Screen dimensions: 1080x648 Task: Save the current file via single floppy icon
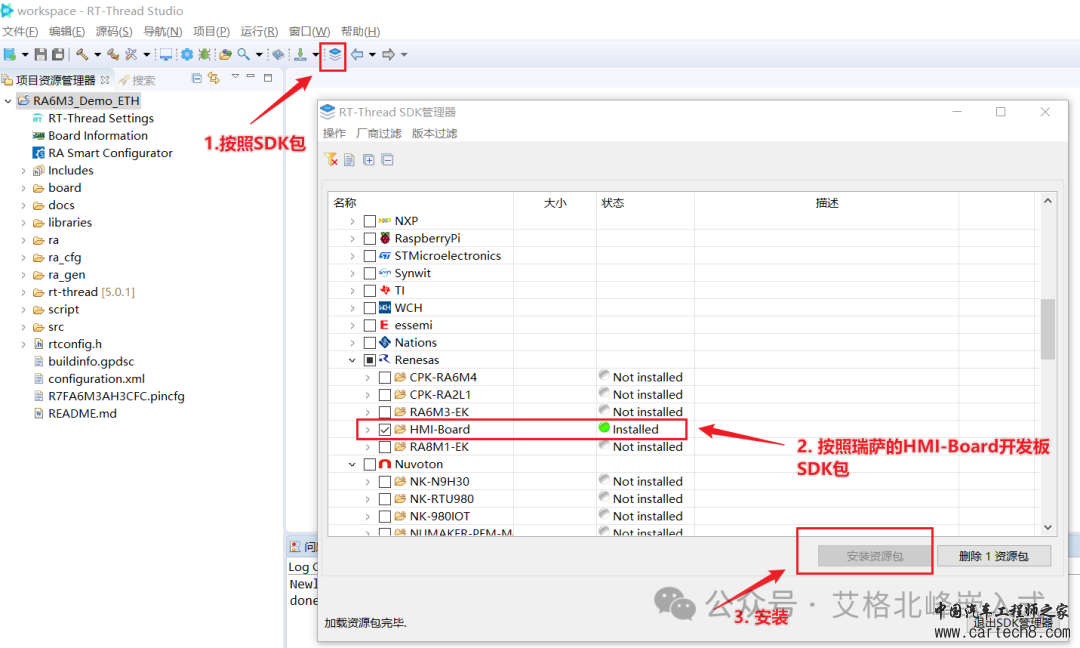(41, 54)
